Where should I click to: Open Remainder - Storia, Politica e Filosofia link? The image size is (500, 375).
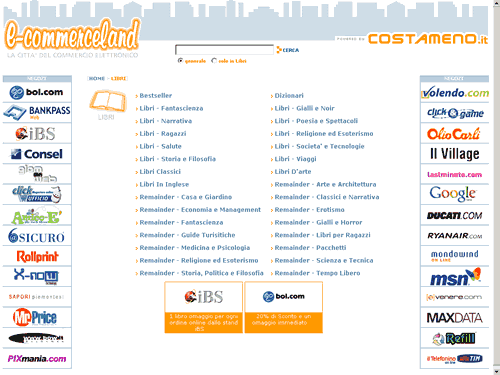coord(201,273)
